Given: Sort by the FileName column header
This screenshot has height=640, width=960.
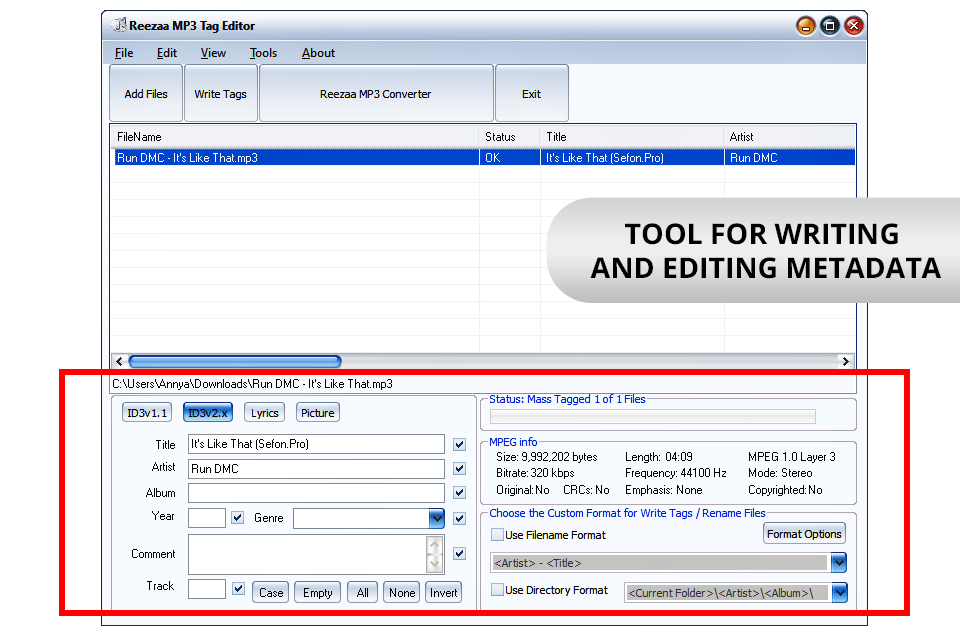Looking at the screenshot, I should 294,137.
